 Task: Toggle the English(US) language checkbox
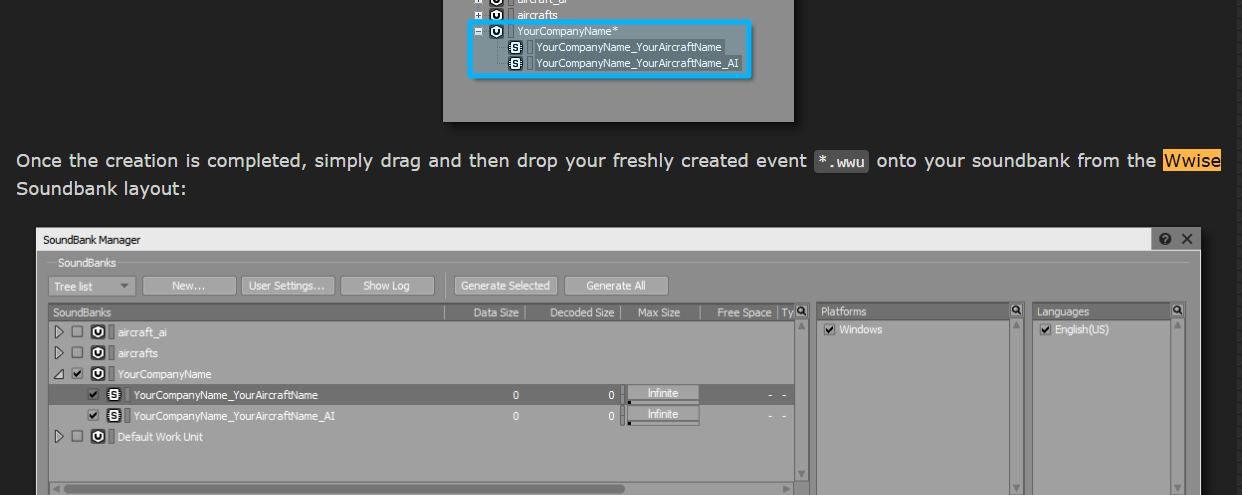tap(1045, 330)
